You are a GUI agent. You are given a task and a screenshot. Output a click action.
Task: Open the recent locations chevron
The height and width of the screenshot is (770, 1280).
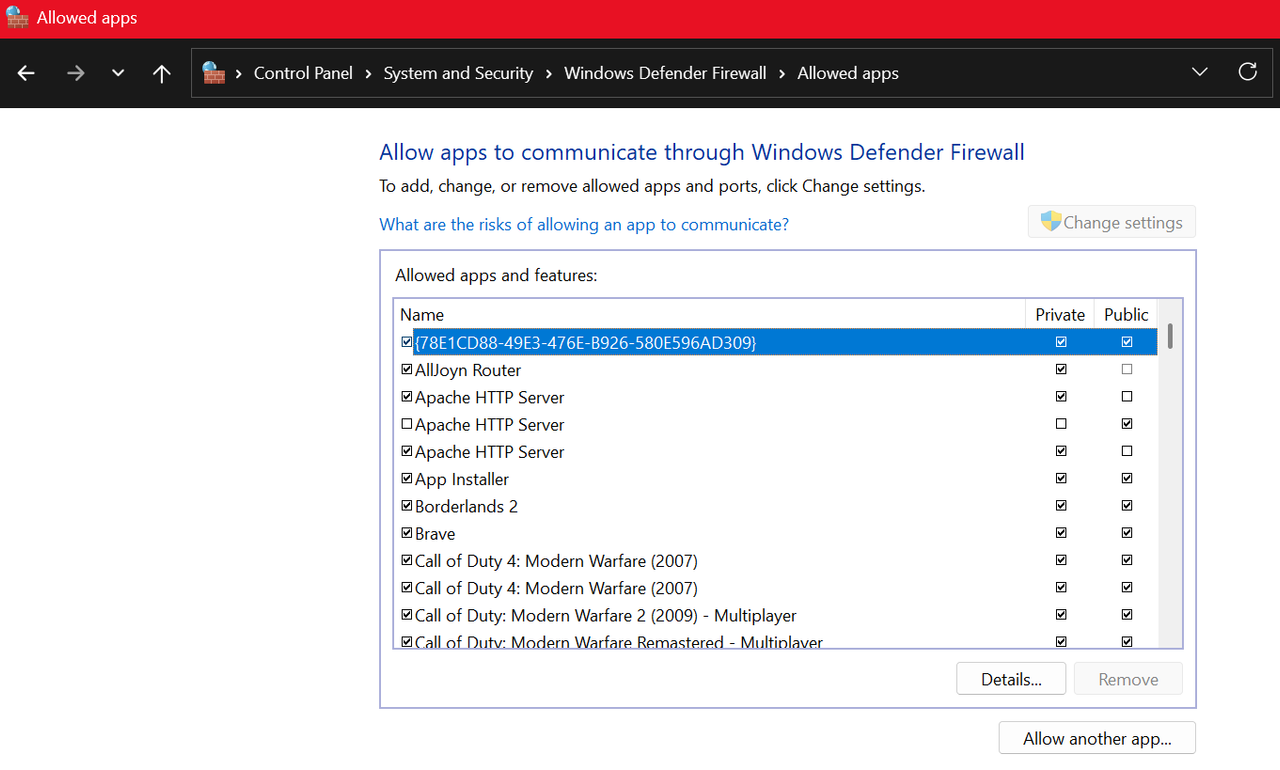click(x=118, y=73)
